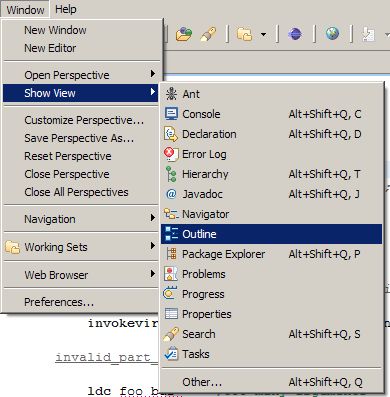
Task: Show the Navigator view
Action: pyautogui.click(x=272, y=214)
